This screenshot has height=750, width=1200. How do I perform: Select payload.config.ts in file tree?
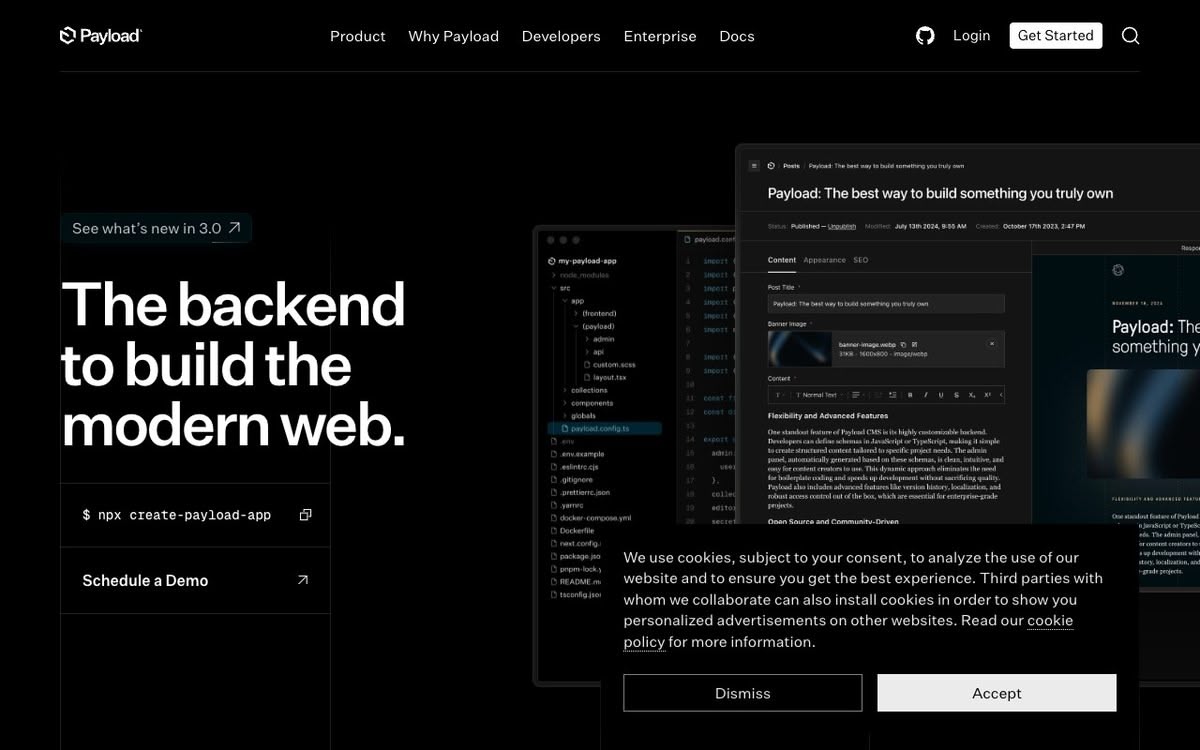(x=604, y=428)
